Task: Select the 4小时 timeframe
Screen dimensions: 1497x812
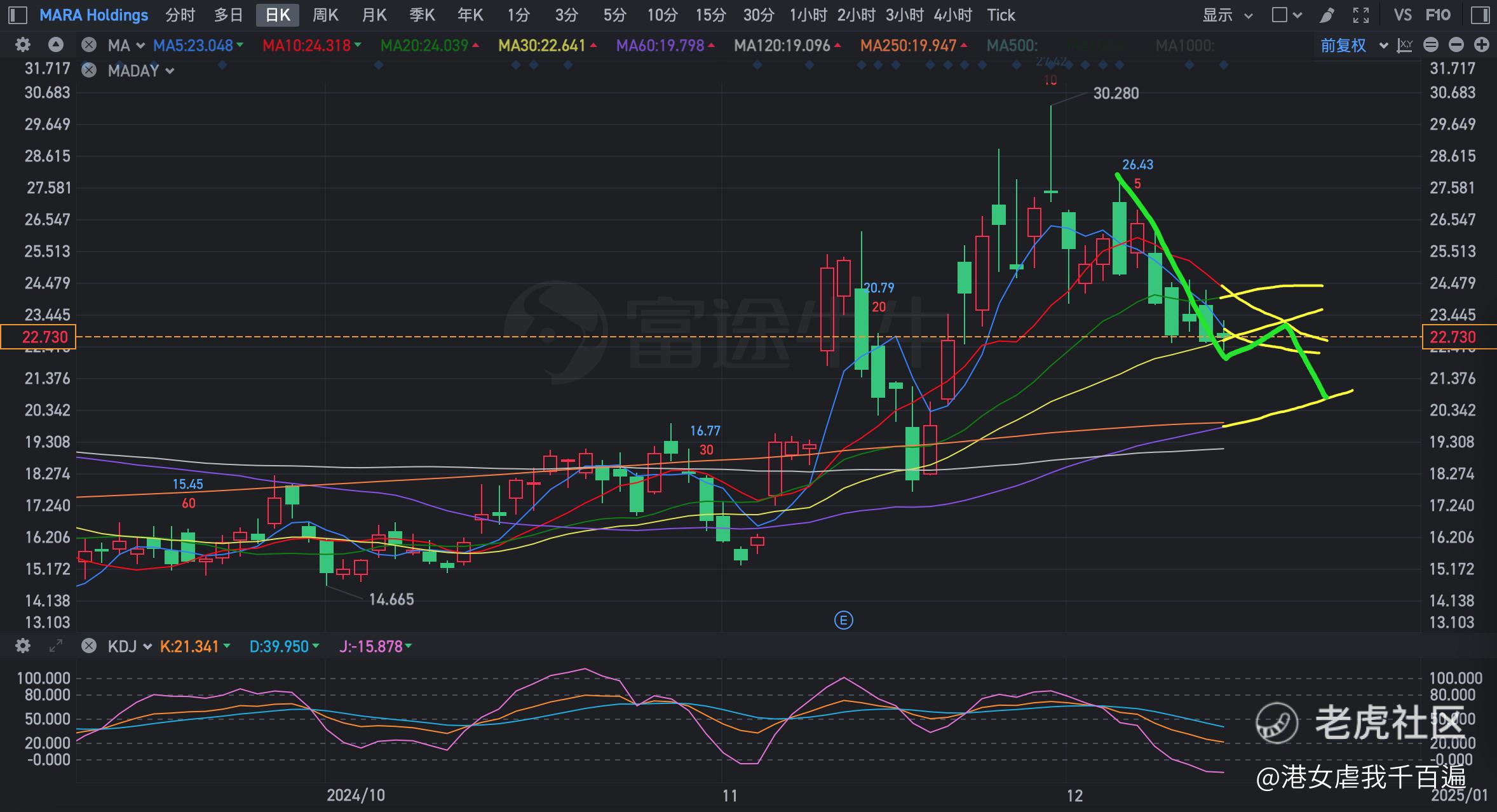Action: [x=953, y=15]
